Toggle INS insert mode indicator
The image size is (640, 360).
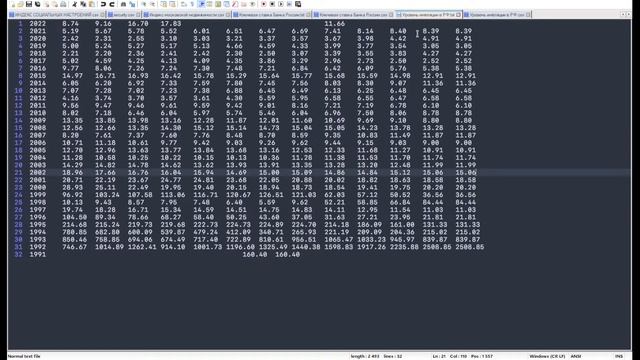pyautogui.click(x=619, y=356)
